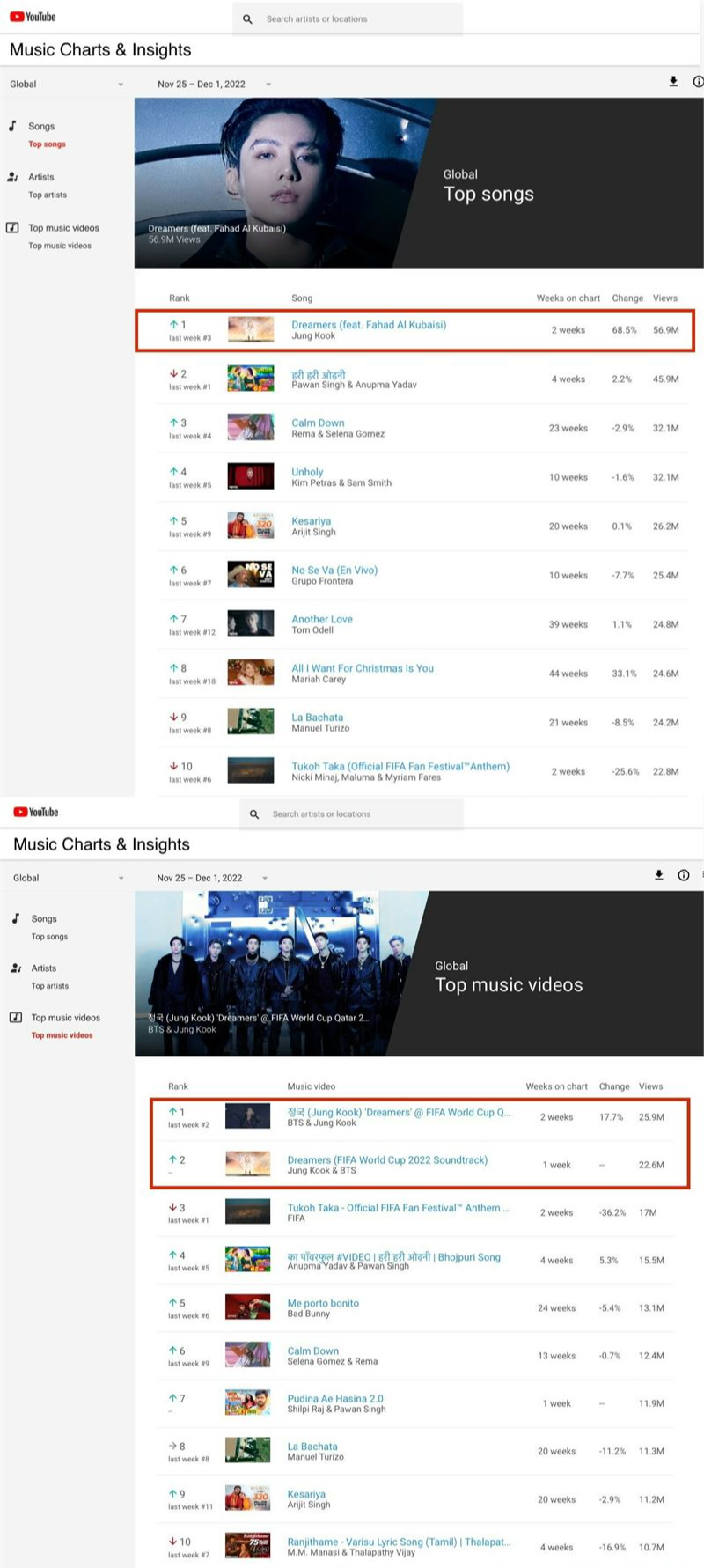The width and height of the screenshot is (704, 1568).
Task: Open 'La Bachata' link in Top music videos chart
Action: click(x=312, y=1447)
